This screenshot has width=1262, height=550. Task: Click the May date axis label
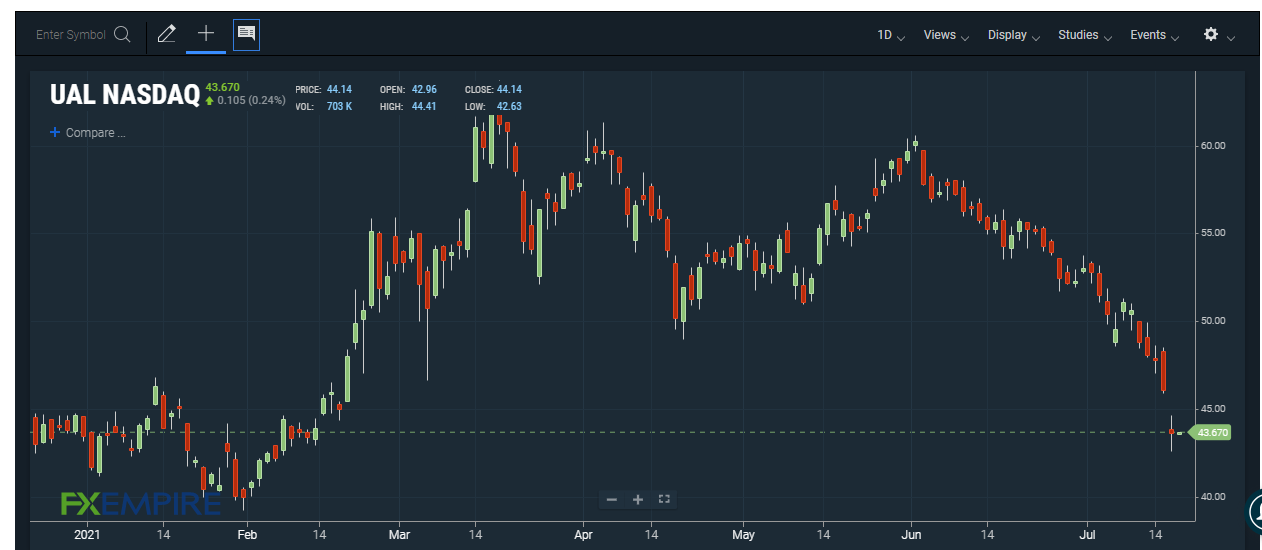[743, 535]
